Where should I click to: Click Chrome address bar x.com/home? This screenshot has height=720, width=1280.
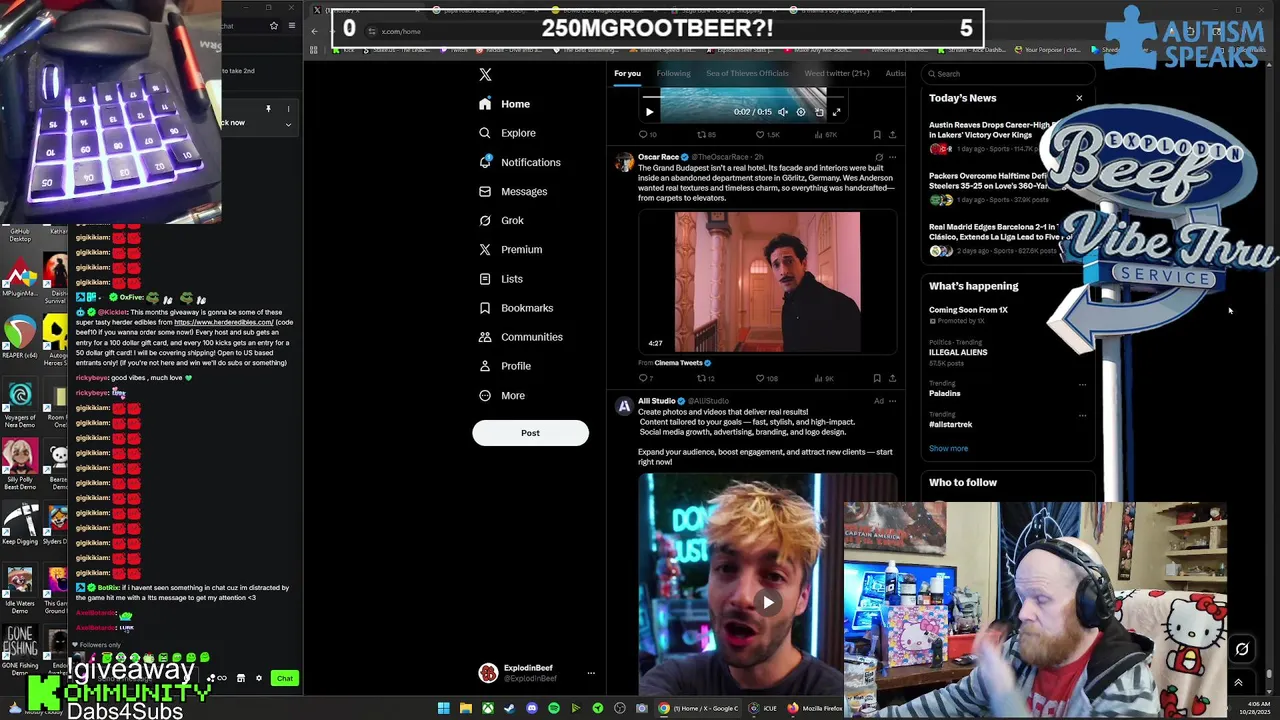pos(401,31)
